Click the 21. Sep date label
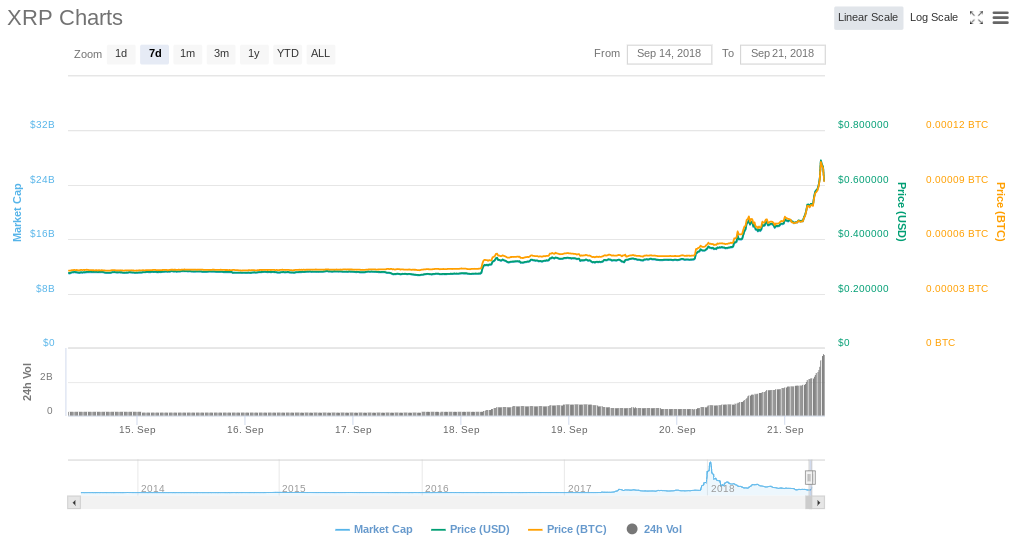The image size is (1015, 542). [x=785, y=429]
